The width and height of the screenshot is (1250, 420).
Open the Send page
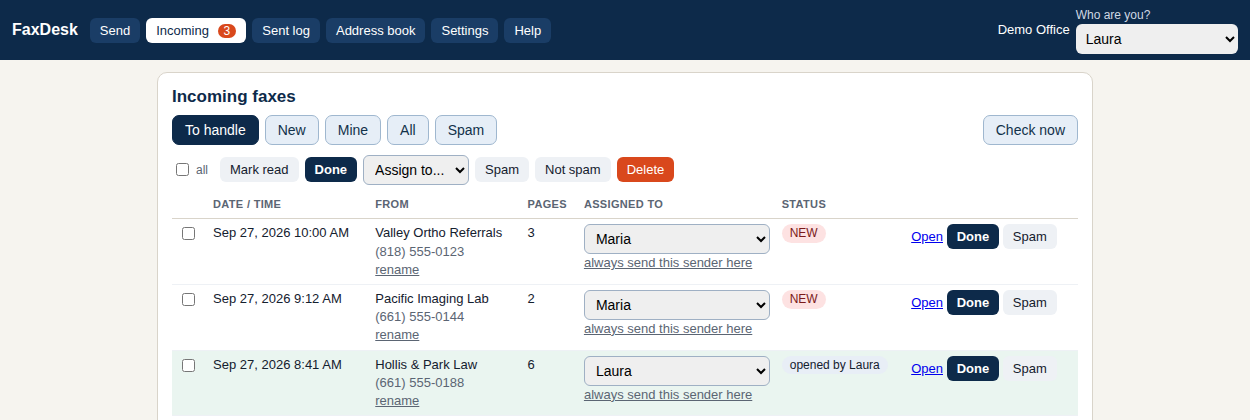point(115,31)
